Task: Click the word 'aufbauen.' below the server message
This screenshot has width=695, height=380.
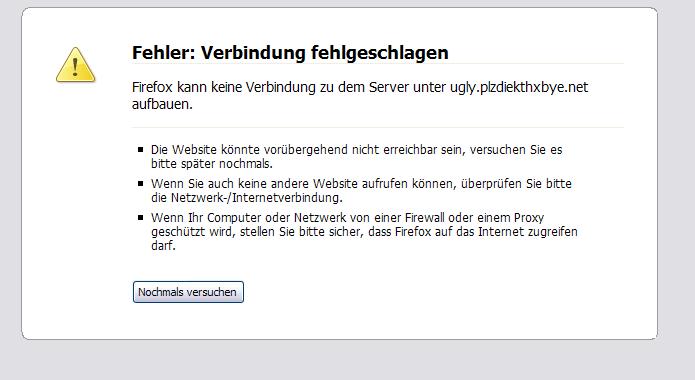Action: 162,104
